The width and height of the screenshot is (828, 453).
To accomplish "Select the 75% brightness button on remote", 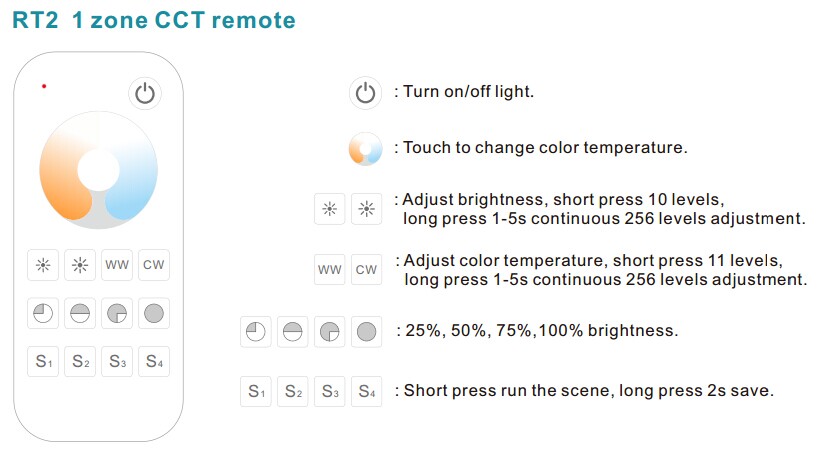I will pos(117,314).
